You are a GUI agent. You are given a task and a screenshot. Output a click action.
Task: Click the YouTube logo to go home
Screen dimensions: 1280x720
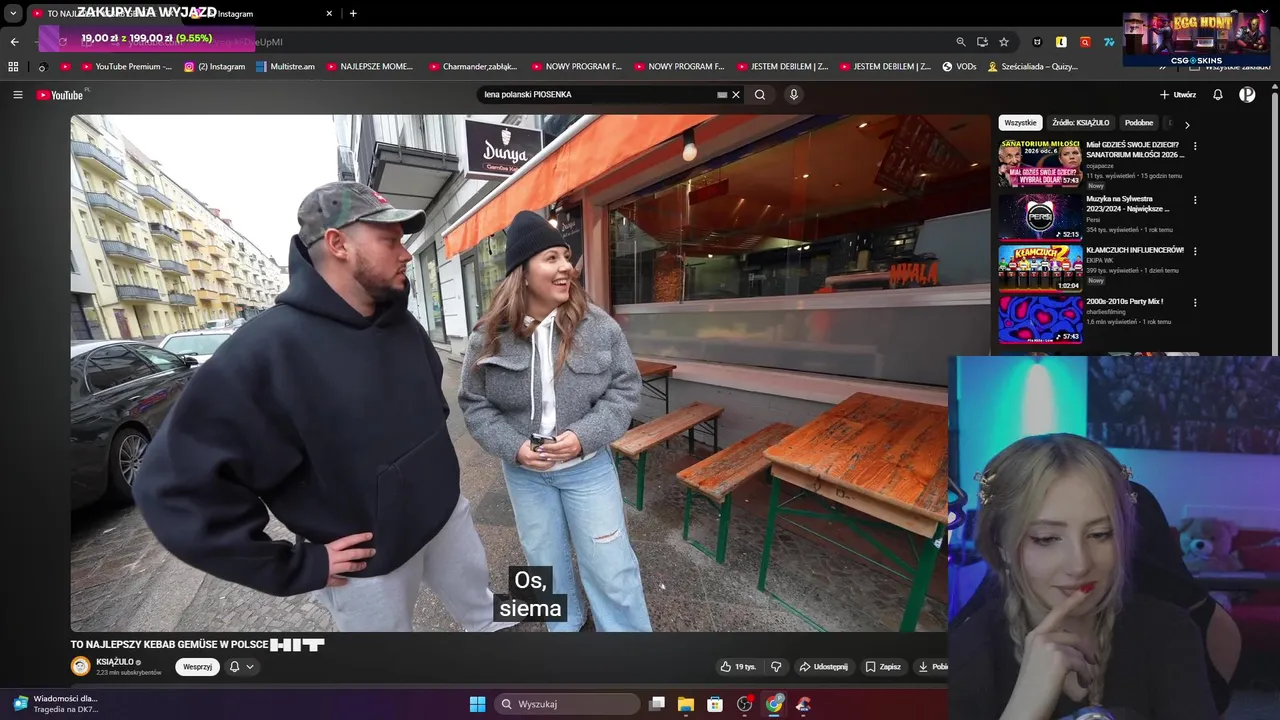tap(60, 95)
